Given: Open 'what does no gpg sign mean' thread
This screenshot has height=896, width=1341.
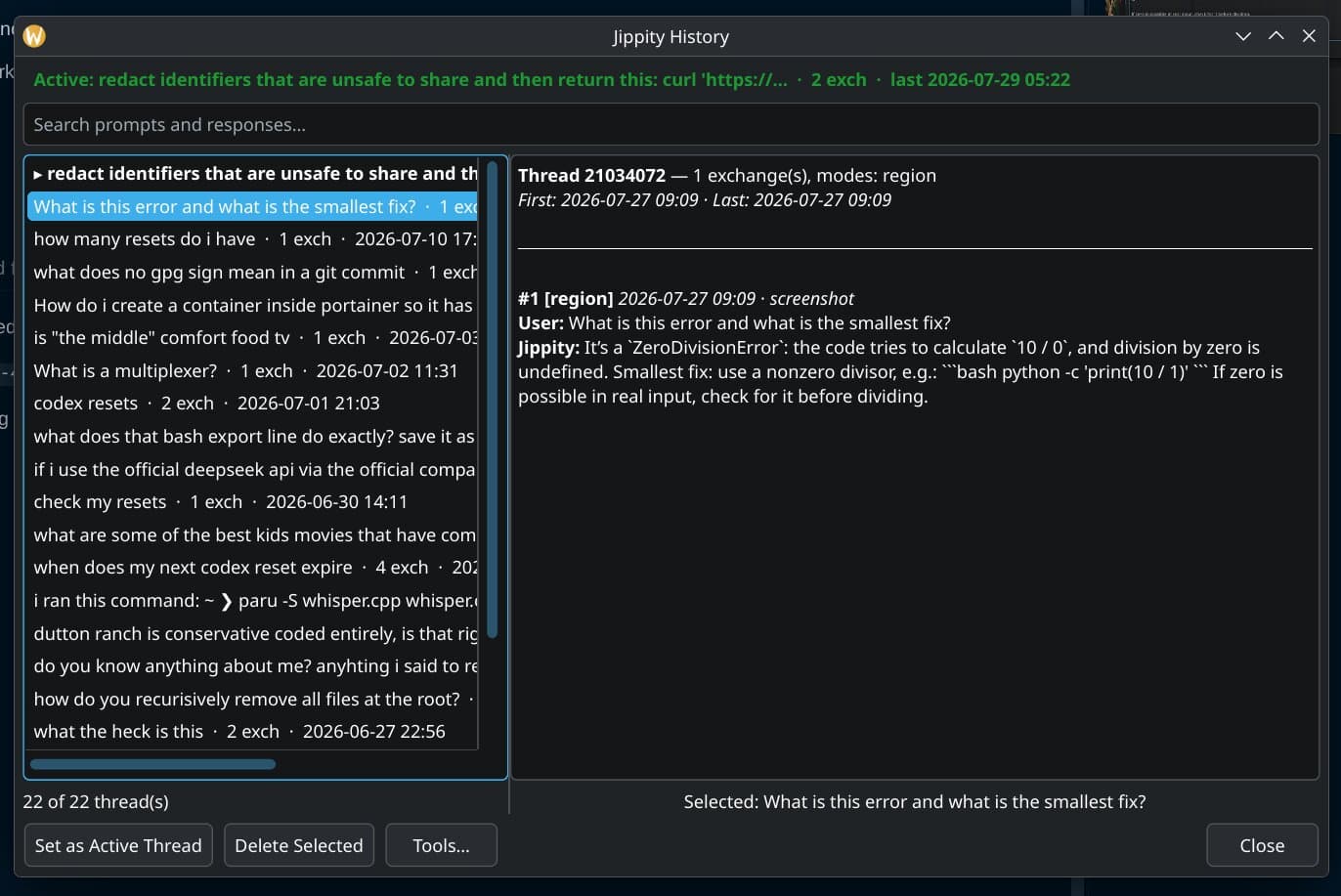Looking at the screenshot, I should click(x=252, y=272).
